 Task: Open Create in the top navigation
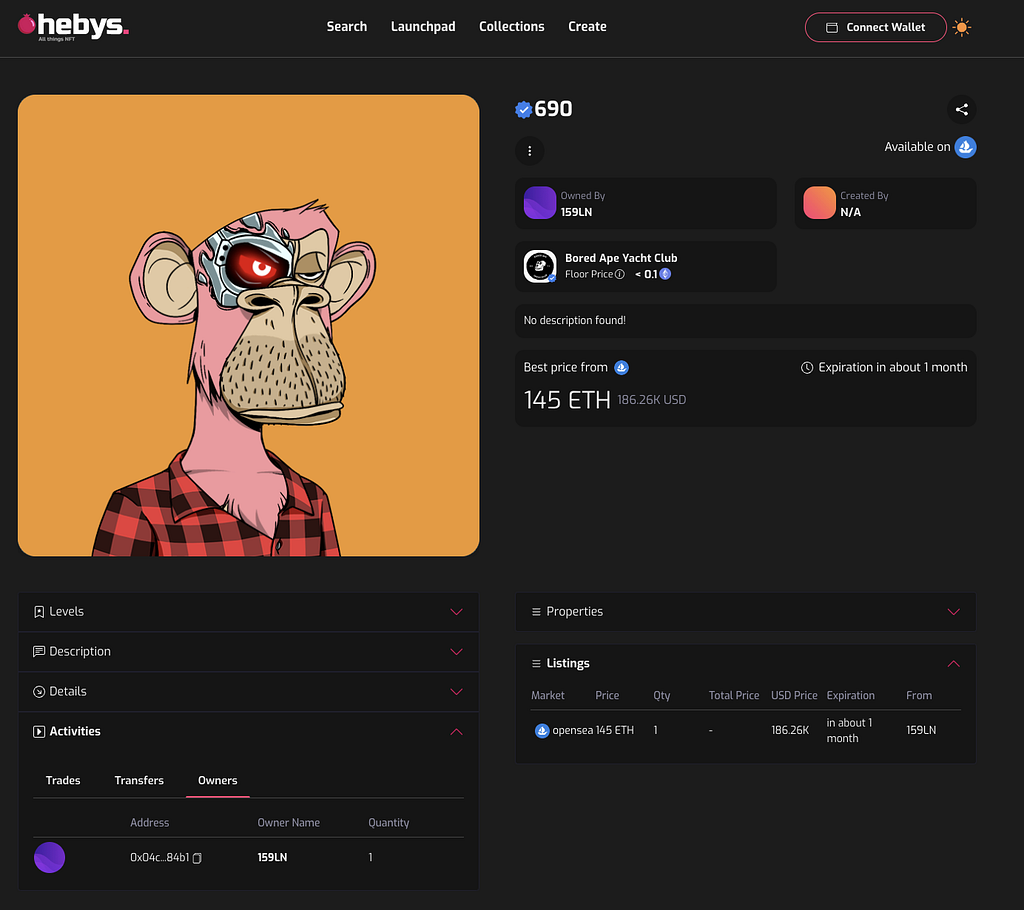click(587, 27)
